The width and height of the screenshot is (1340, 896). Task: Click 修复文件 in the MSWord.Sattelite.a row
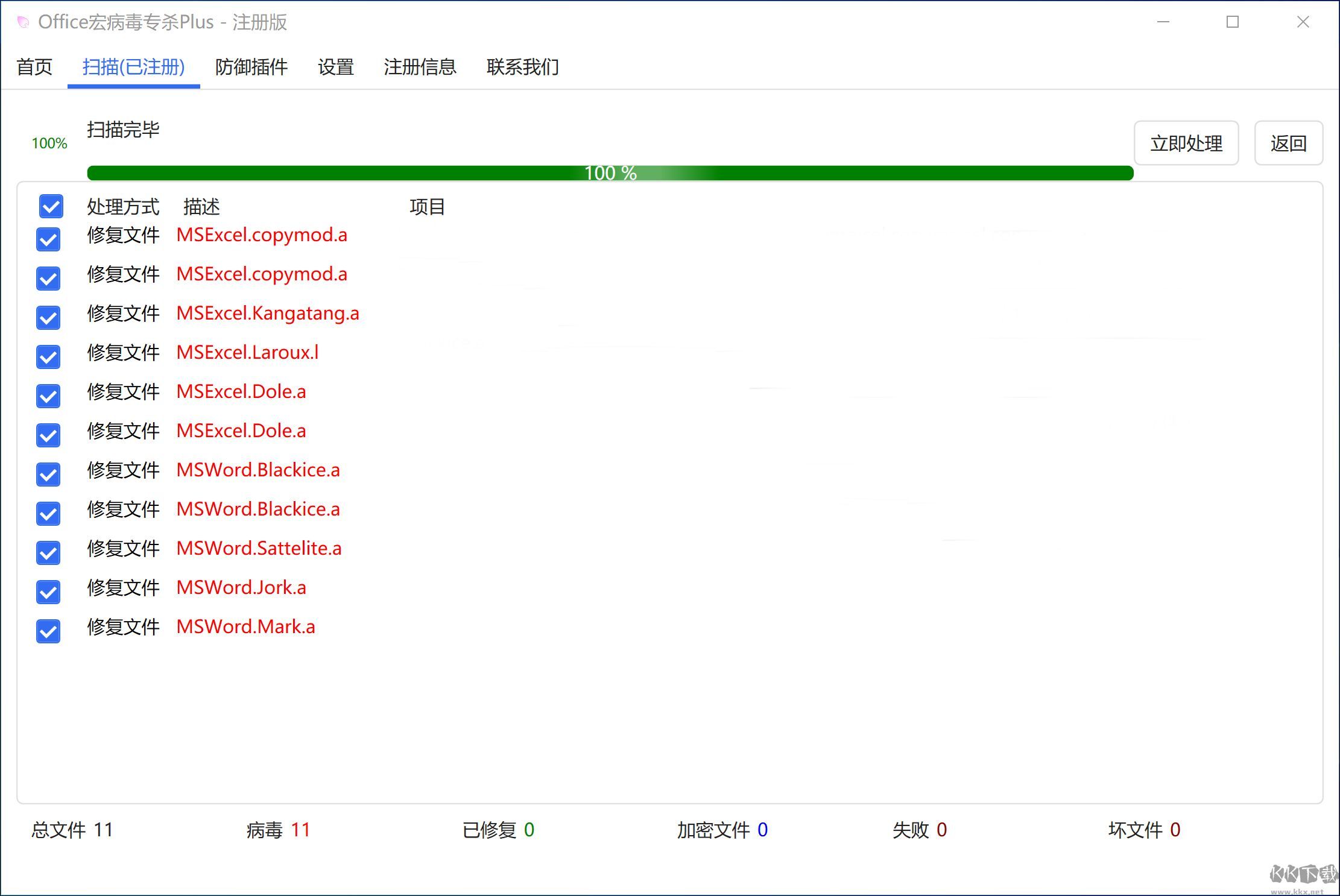point(123,549)
